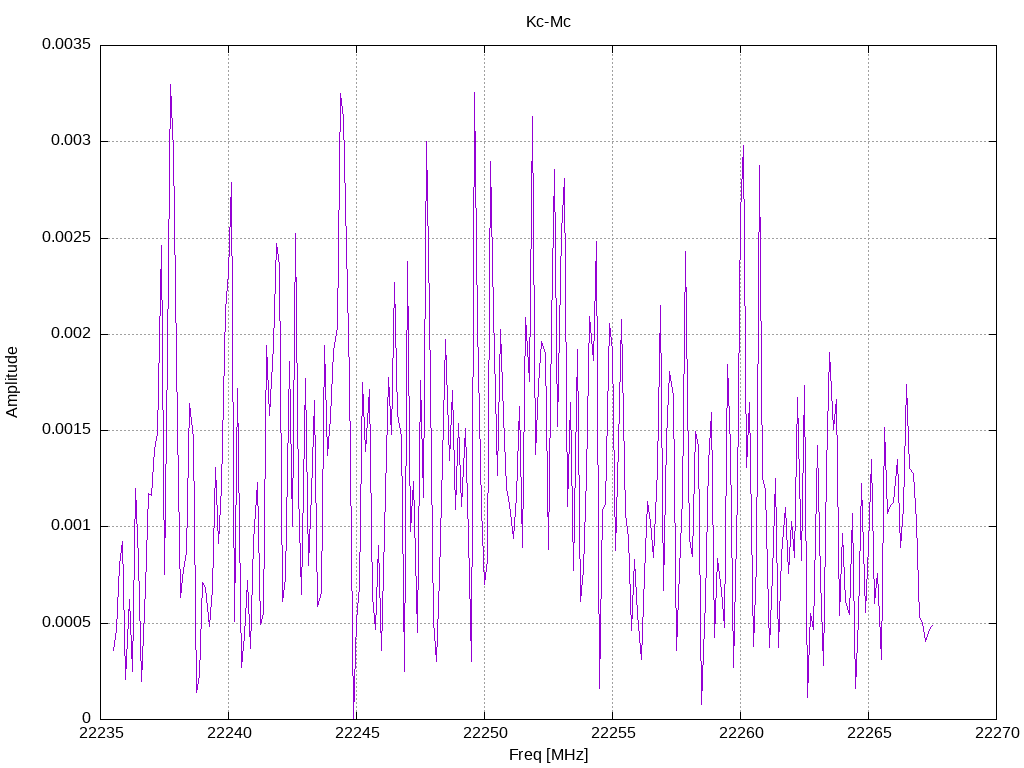Click the y-axis tick label 0.002
The height and width of the screenshot is (768, 1024).
tap(71, 334)
